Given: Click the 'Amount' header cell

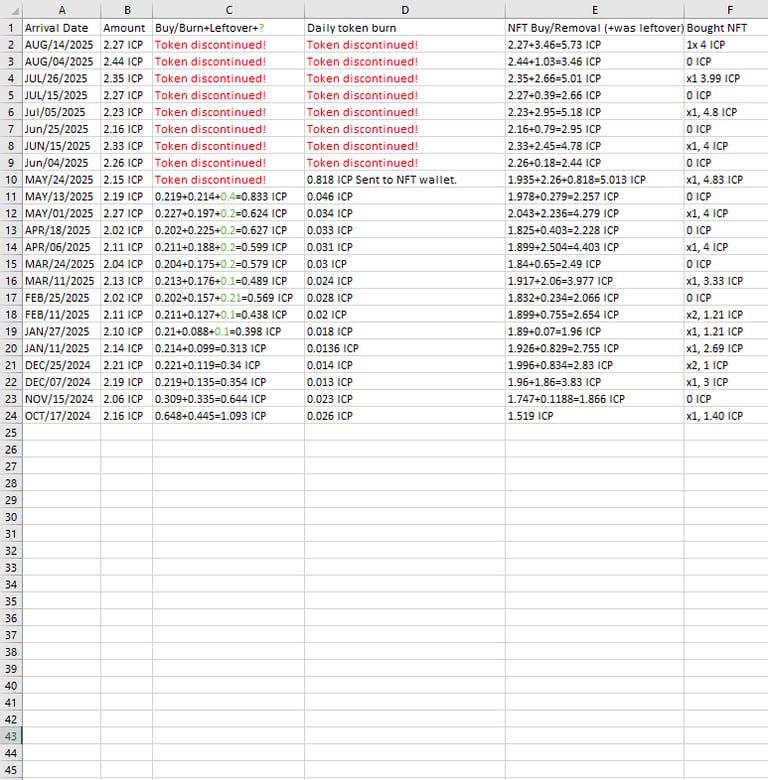Looking at the screenshot, I should (127, 28).
